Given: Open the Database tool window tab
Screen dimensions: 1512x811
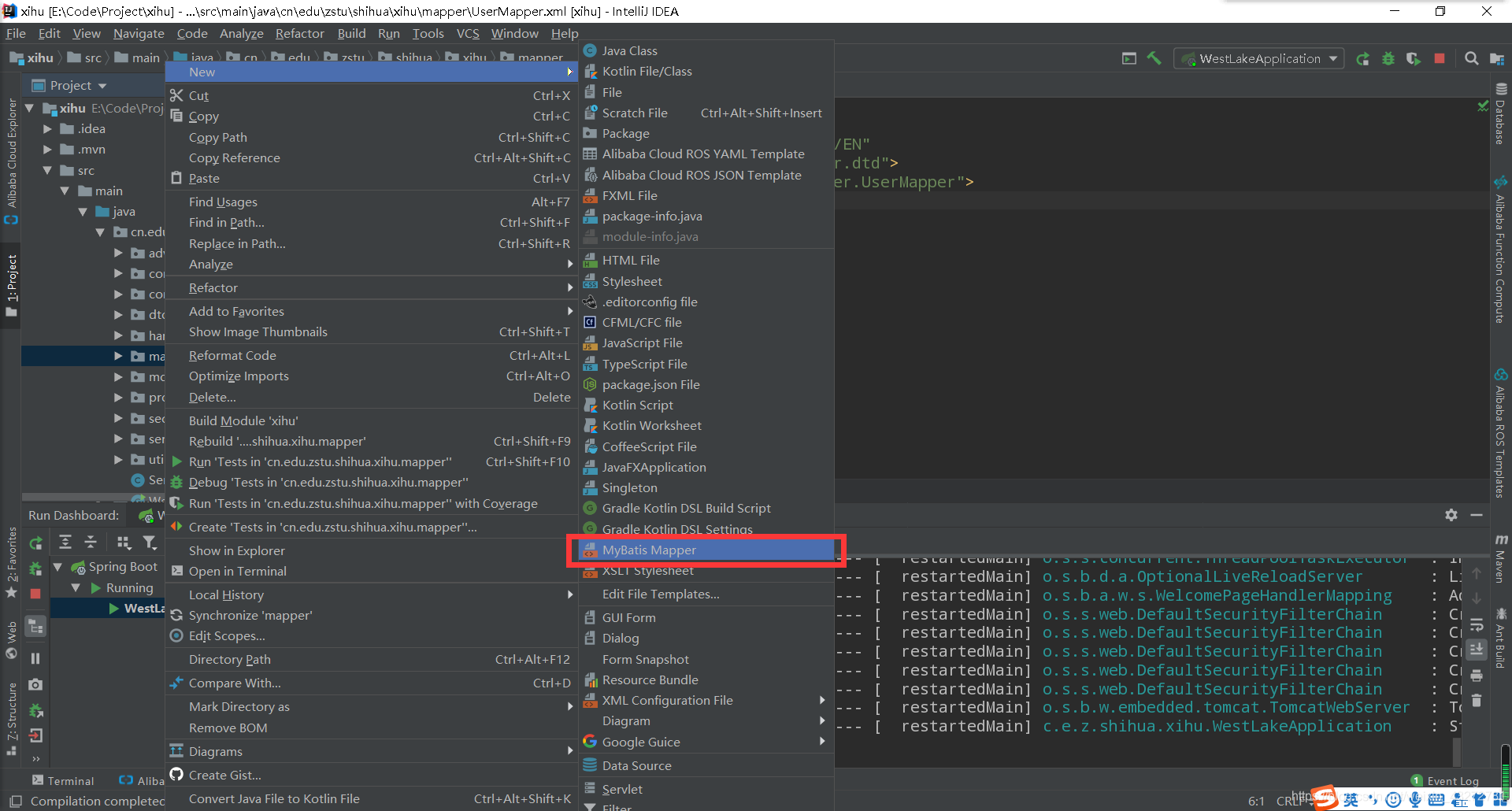Looking at the screenshot, I should (1501, 114).
